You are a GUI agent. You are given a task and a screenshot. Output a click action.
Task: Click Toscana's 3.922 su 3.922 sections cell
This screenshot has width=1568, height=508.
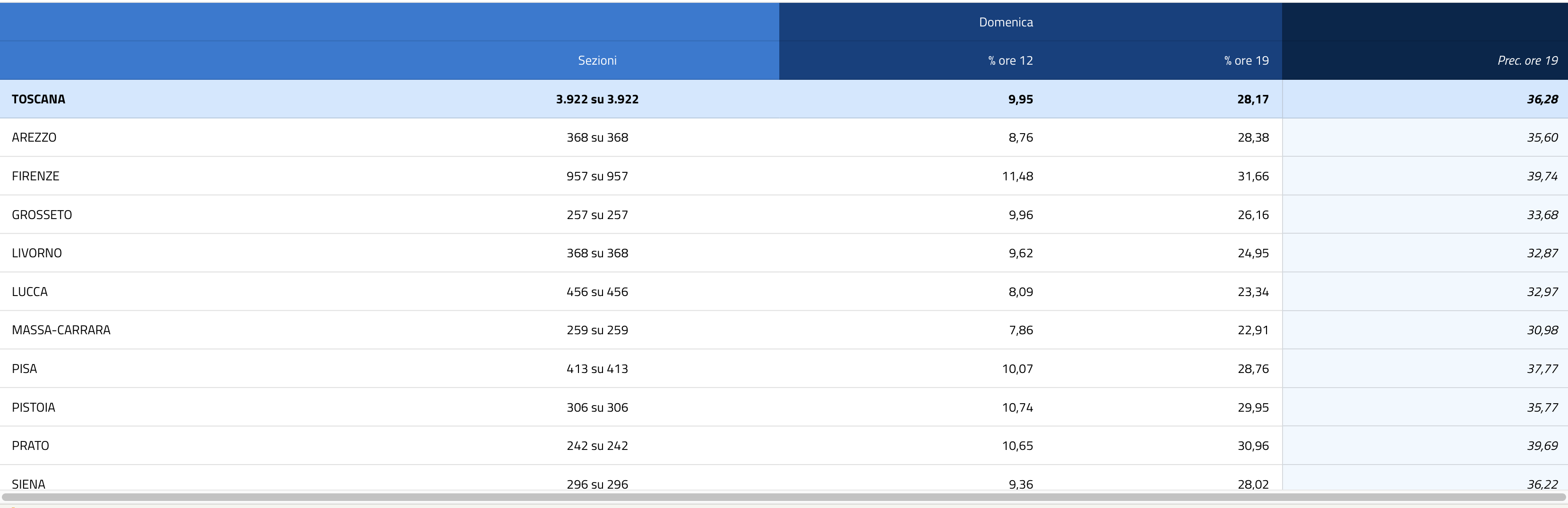point(597,99)
